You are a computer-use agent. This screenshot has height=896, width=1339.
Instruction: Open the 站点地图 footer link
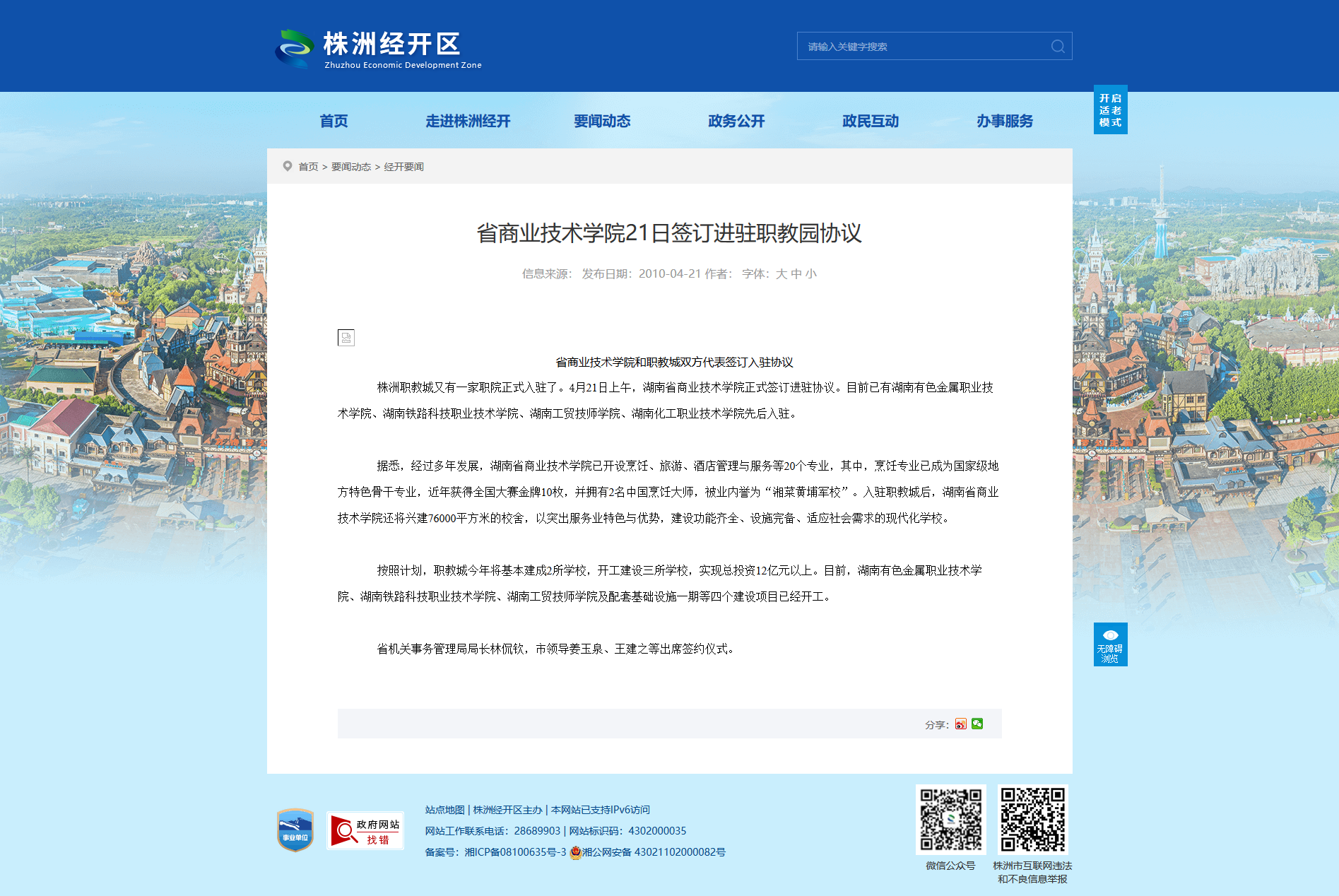click(x=444, y=810)
